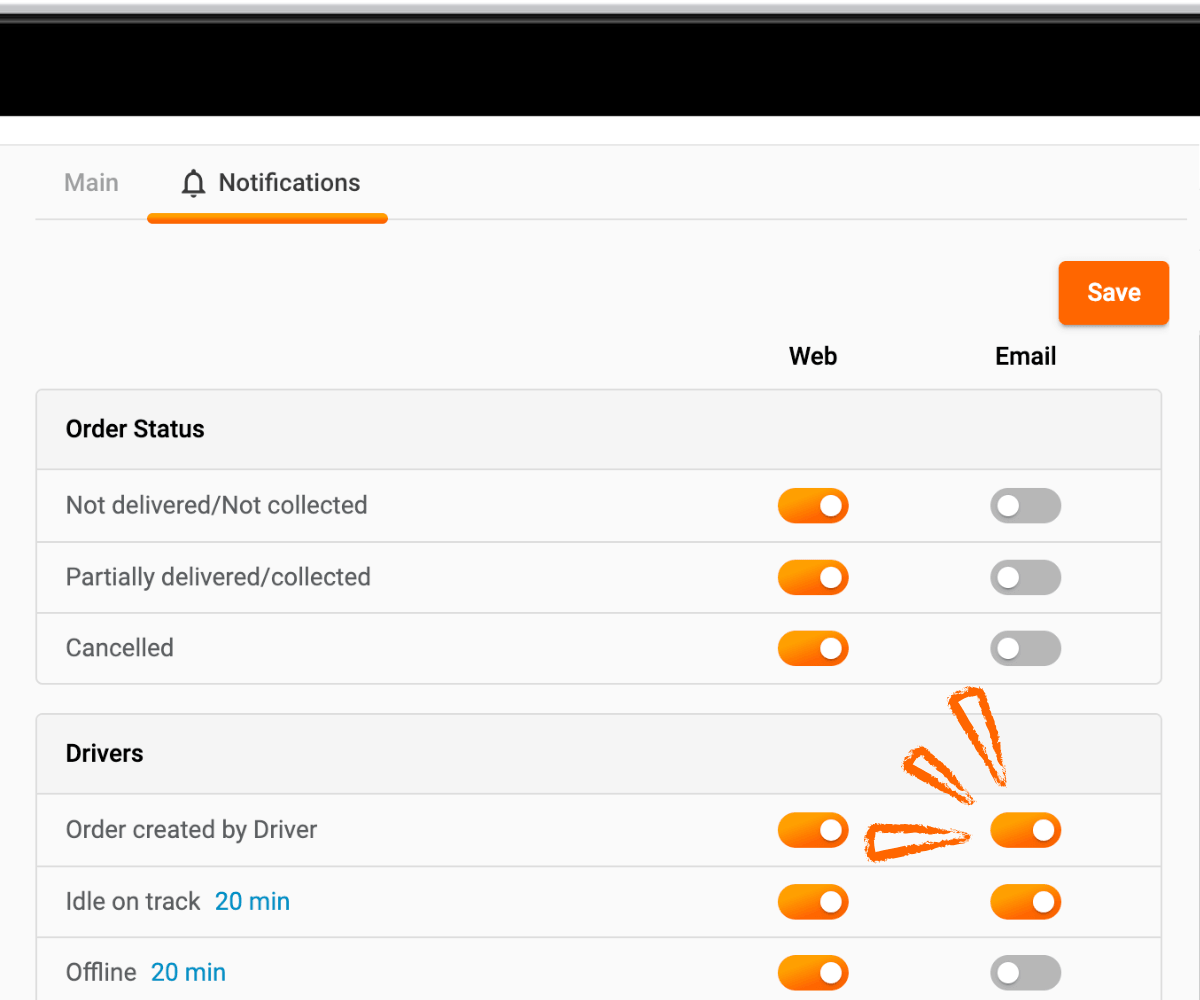Image resolution: width=1200 pixels, height=1000 pixels.
Task: Click the Web column header
Action: pyautogui.click(x=813, y=356)
